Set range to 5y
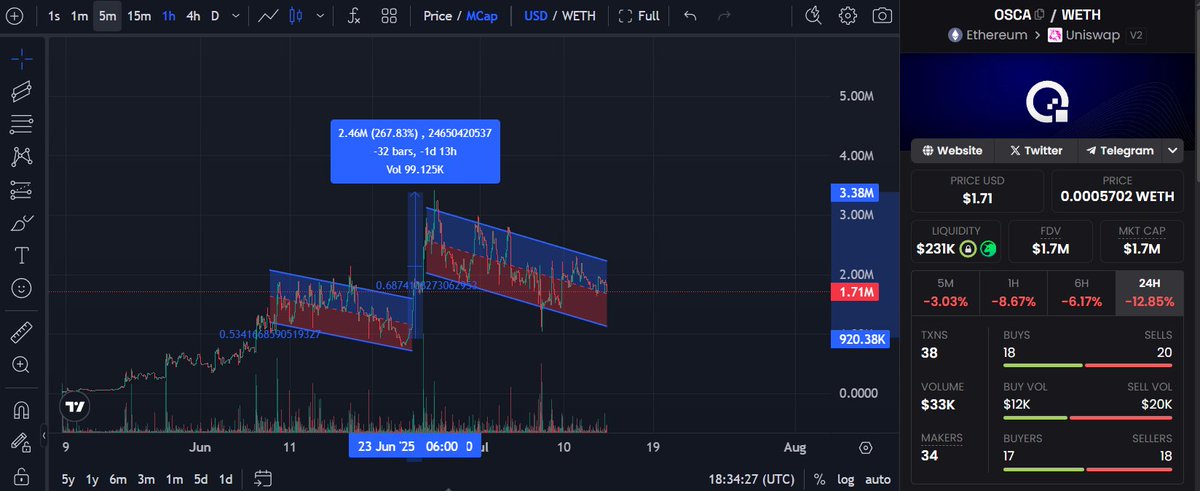The width and height of the screenshot is (1200, 491). tap(68, 478)
